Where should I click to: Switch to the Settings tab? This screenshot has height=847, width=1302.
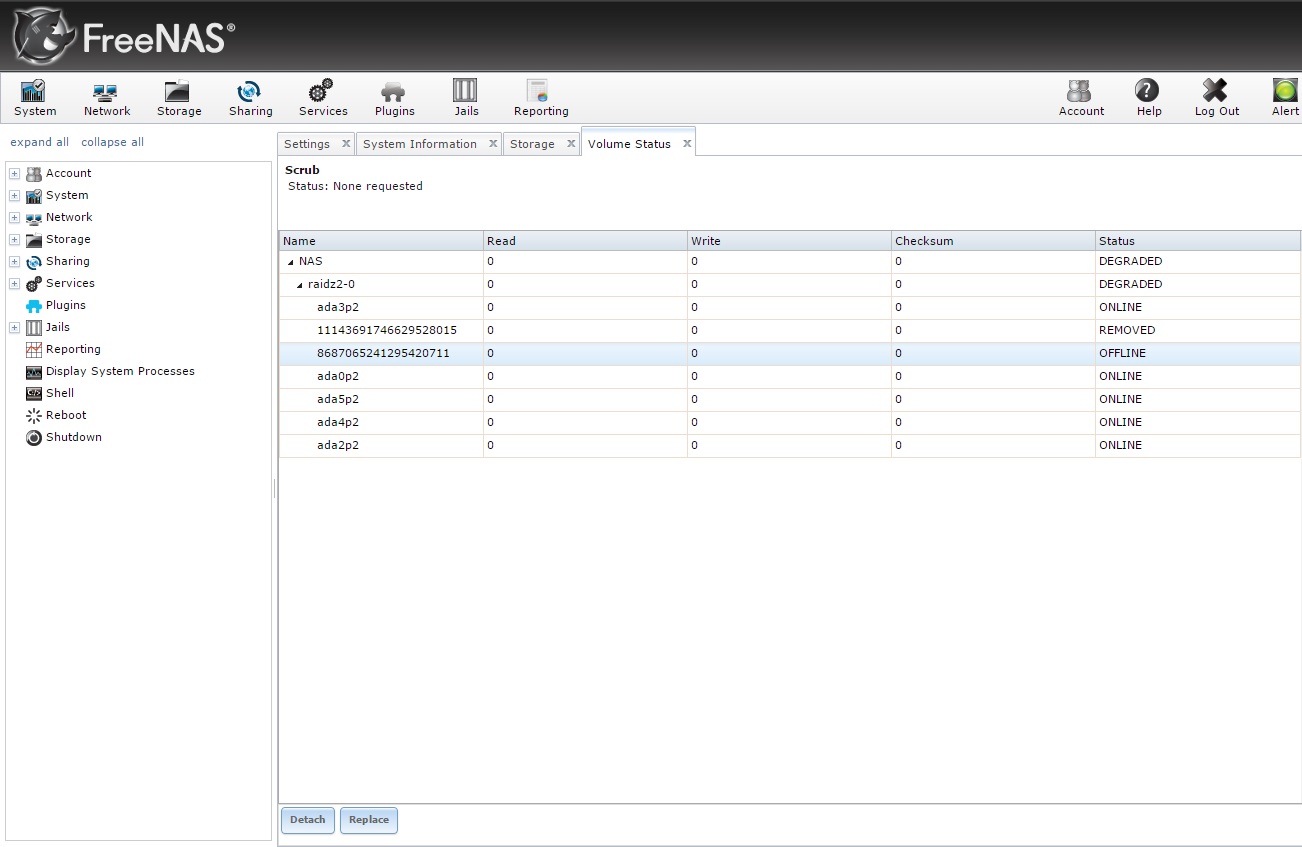(x=307, y=144)
